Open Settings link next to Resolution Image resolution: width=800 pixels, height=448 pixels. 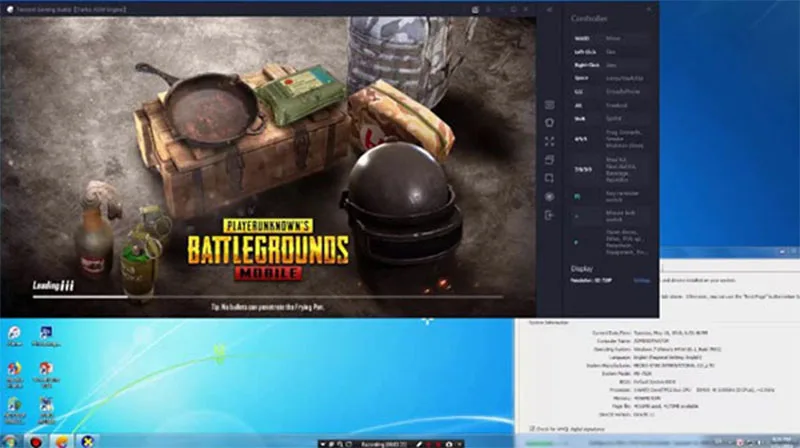point(641,281)
